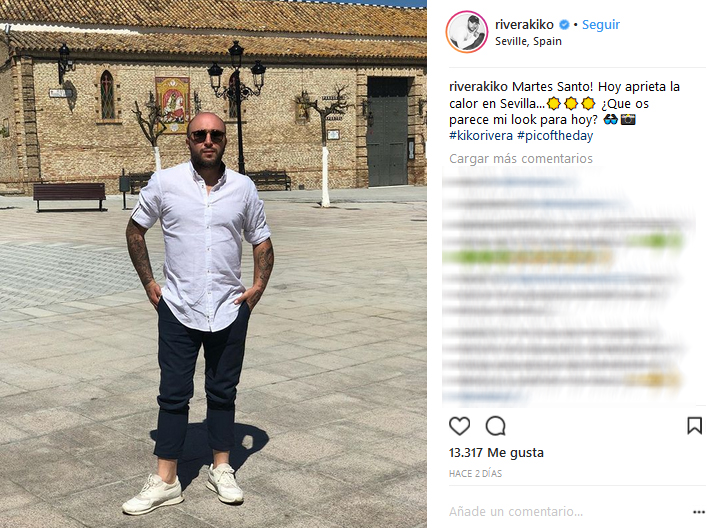Screen dimensions: 708x528
Task: Open the #kikorivera hashtag
Action: [481, 136]
